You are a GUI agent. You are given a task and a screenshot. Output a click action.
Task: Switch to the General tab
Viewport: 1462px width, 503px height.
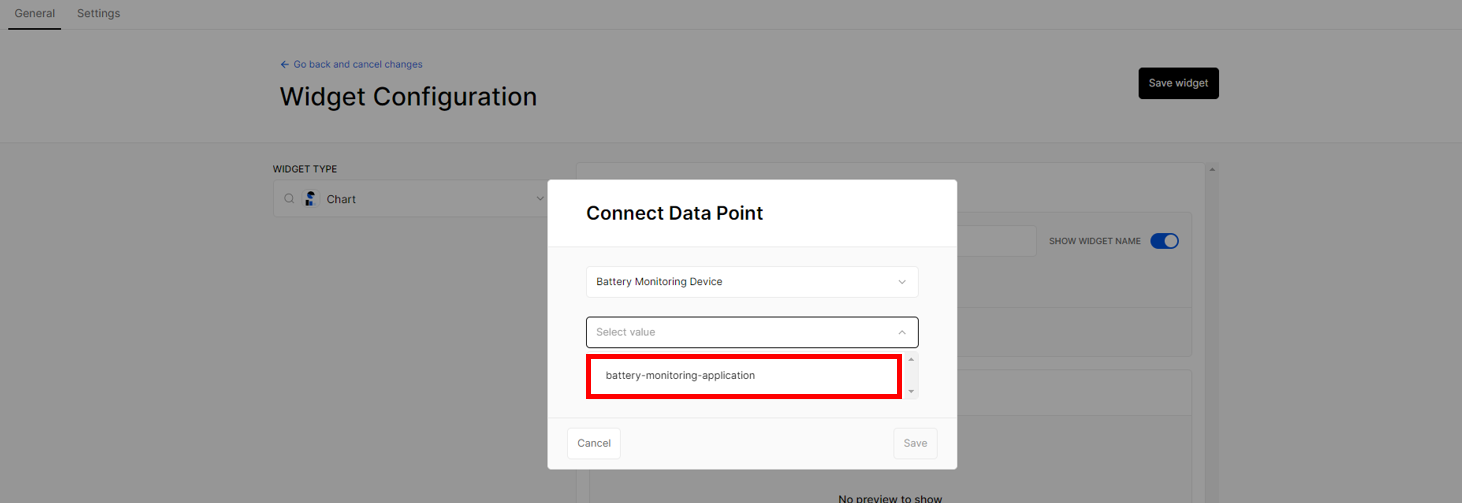[35, 14]
